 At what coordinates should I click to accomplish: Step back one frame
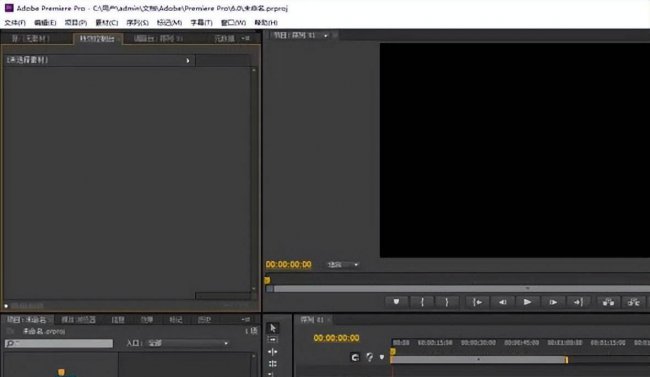[502, 302]
